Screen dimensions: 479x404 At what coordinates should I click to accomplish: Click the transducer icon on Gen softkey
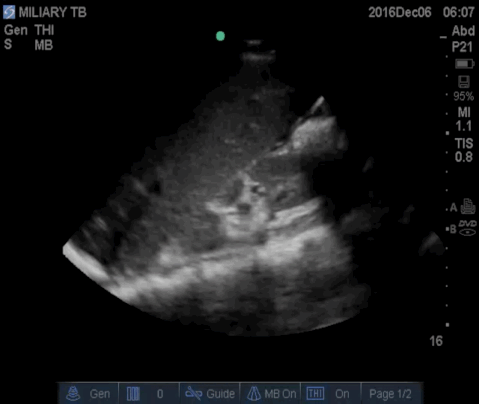pyautogui.click(x=73, y=393)
